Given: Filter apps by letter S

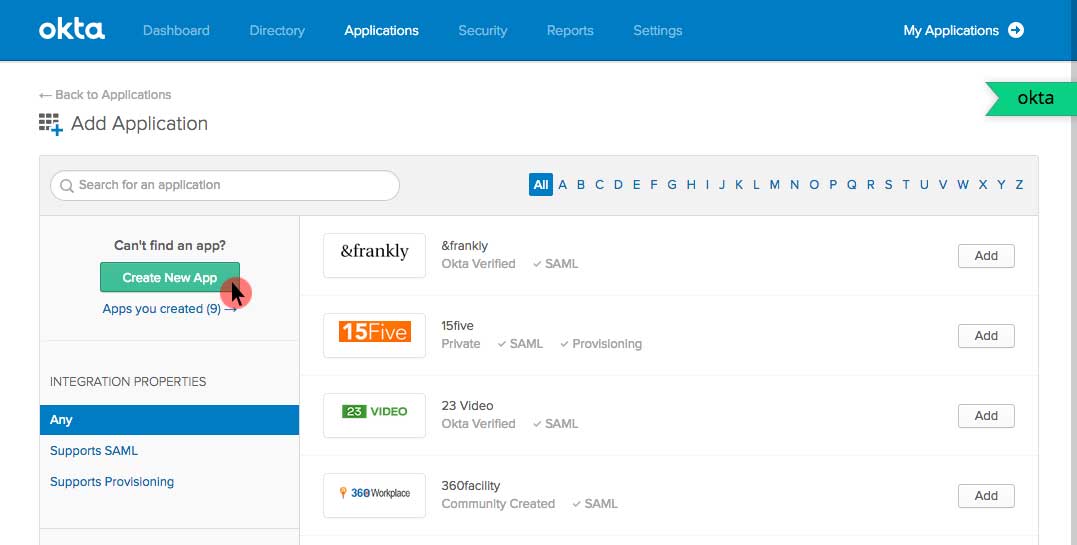Looking at the screenshot, I should pos(888,185).
